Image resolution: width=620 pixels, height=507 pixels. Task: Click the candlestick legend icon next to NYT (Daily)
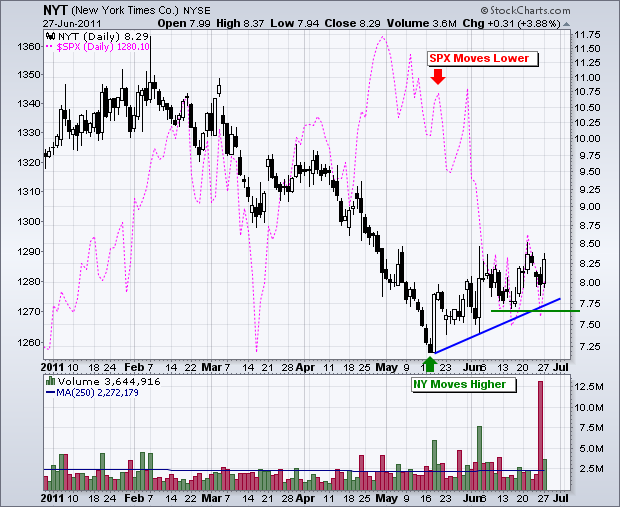(x=50, y=36)
